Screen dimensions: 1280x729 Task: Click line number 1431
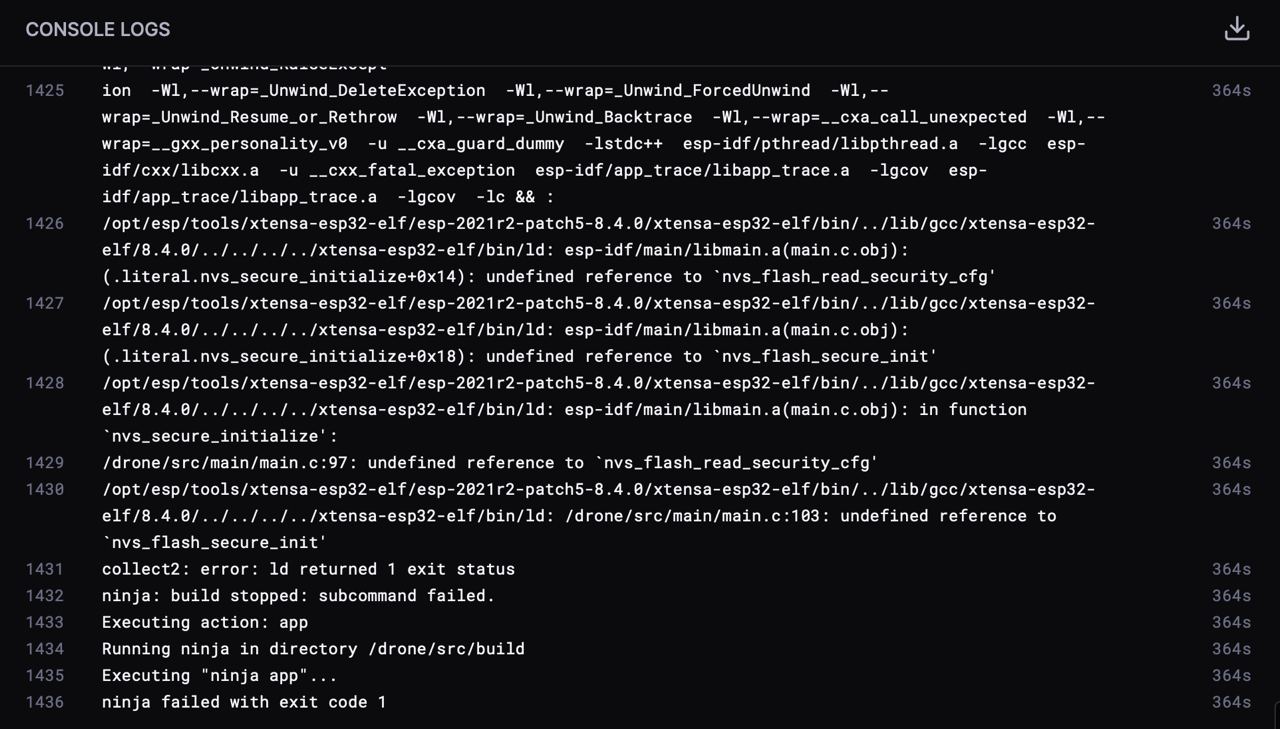[x=45, y=569]
